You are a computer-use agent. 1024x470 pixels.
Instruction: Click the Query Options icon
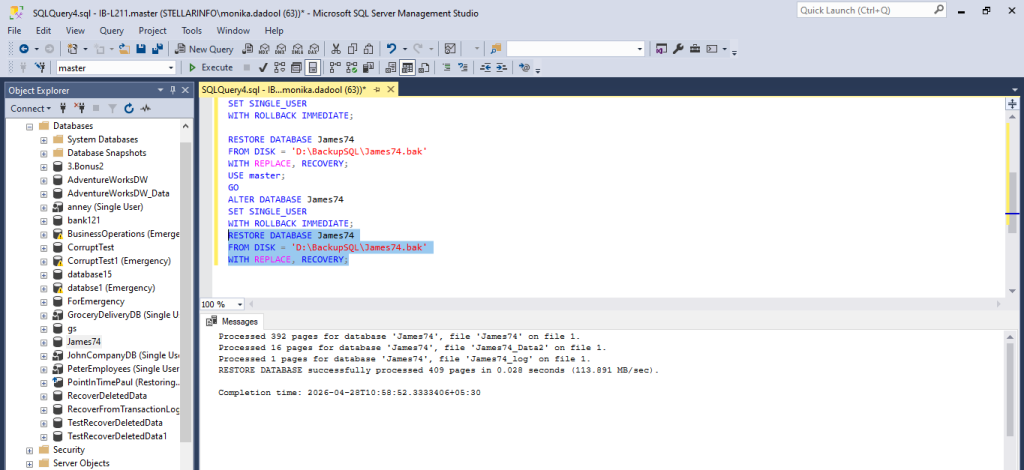pos(296,67)
